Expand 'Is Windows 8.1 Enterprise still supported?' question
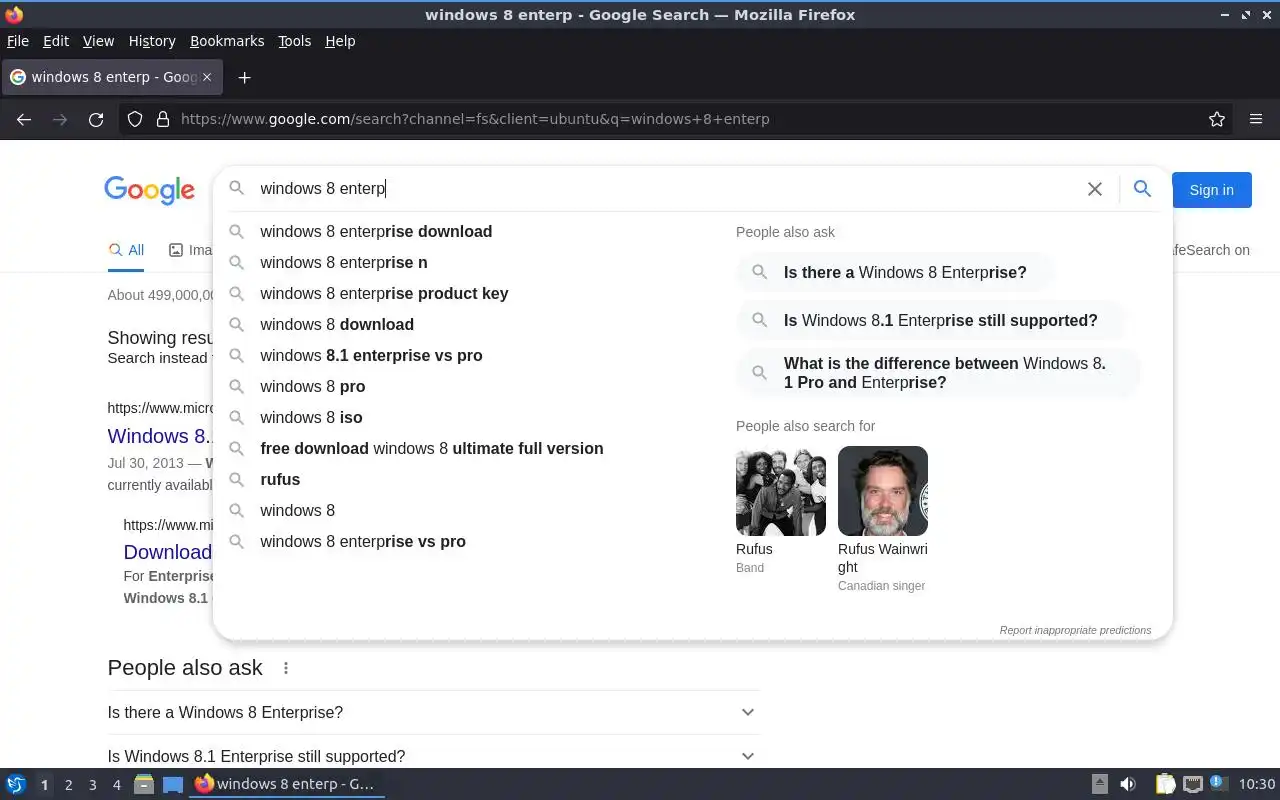The width and height of the screenshot is (1280, 800). point(433,756)
